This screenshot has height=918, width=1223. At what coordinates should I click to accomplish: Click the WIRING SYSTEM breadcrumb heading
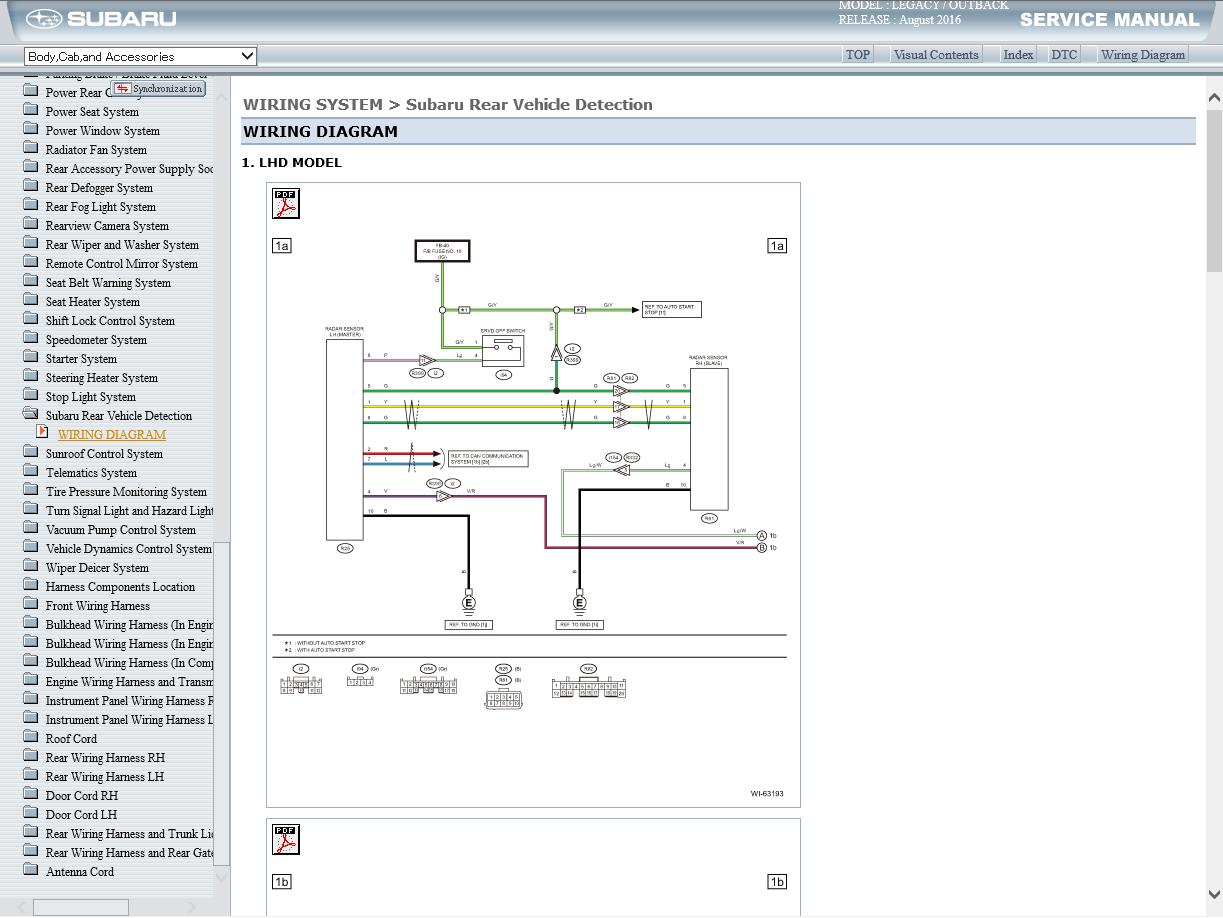[313, 104]
